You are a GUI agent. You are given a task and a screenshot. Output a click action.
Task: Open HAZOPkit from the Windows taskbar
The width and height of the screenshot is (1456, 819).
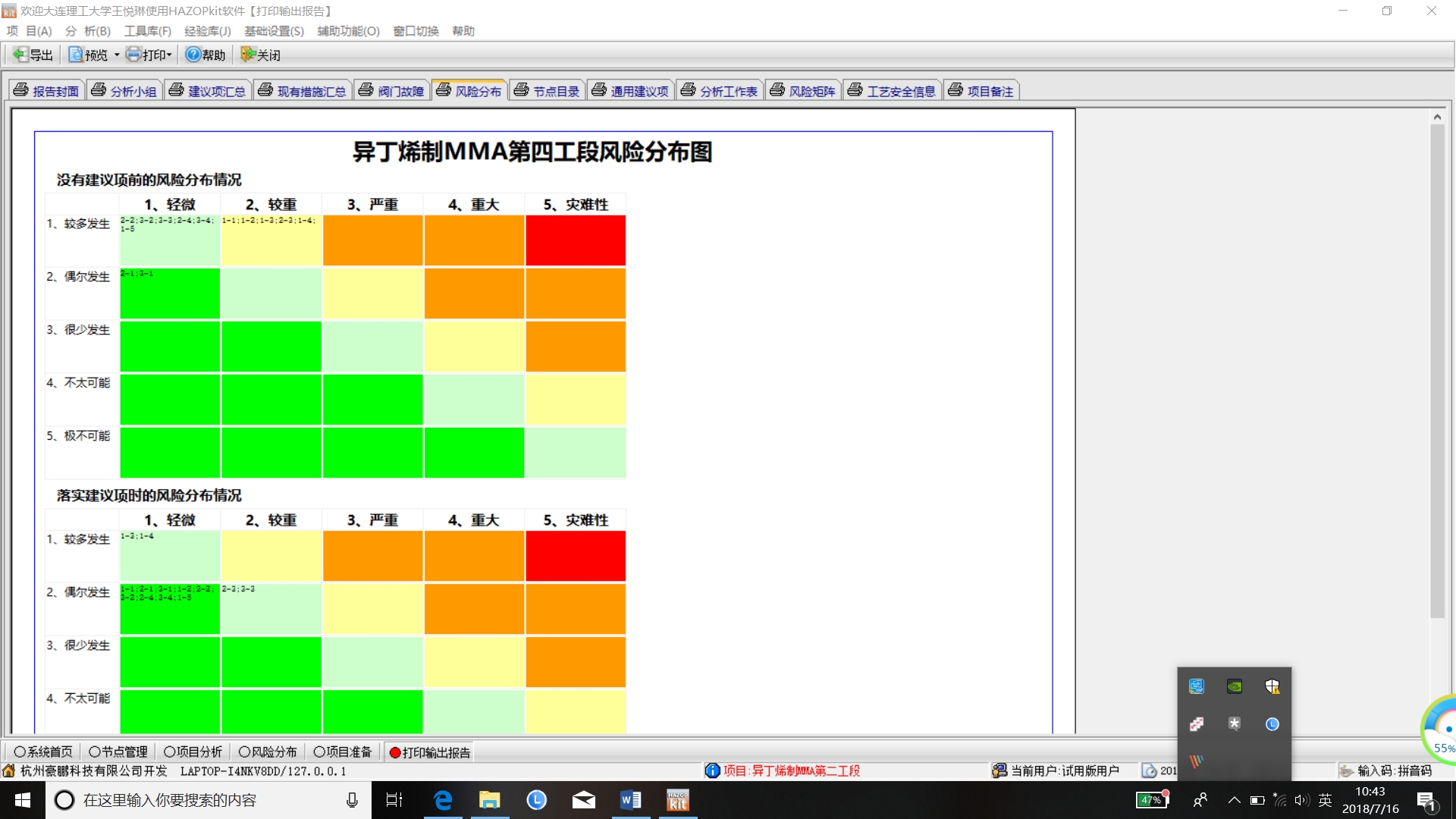[x=677, y=800]
